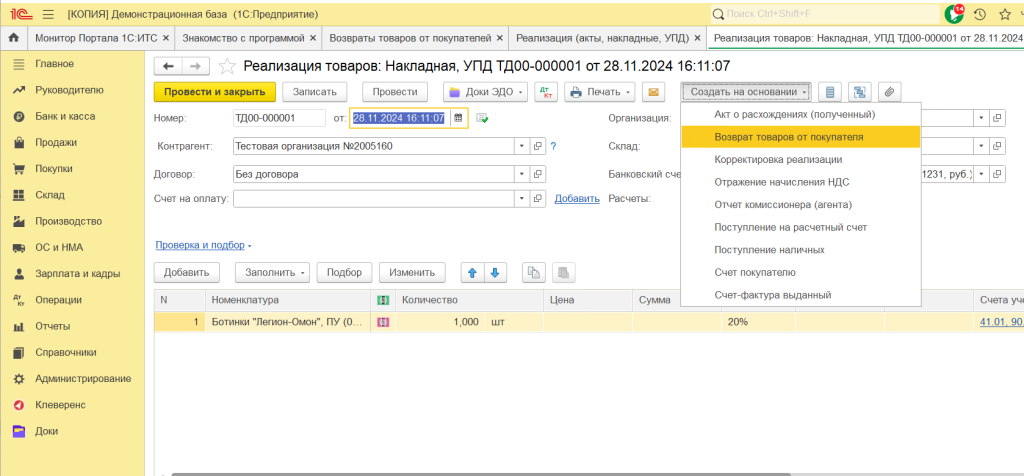Close the Знакомство с программой tab
This screenshot has width=1024, height=476.
(313, 39)
